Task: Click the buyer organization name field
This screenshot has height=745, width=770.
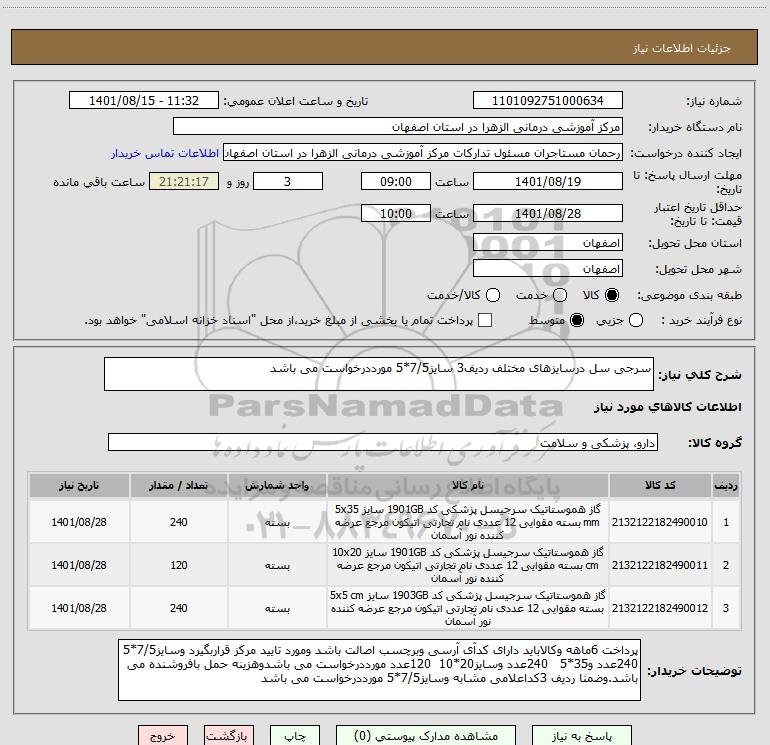Action: pyautogui.click(x=398, y=127)
